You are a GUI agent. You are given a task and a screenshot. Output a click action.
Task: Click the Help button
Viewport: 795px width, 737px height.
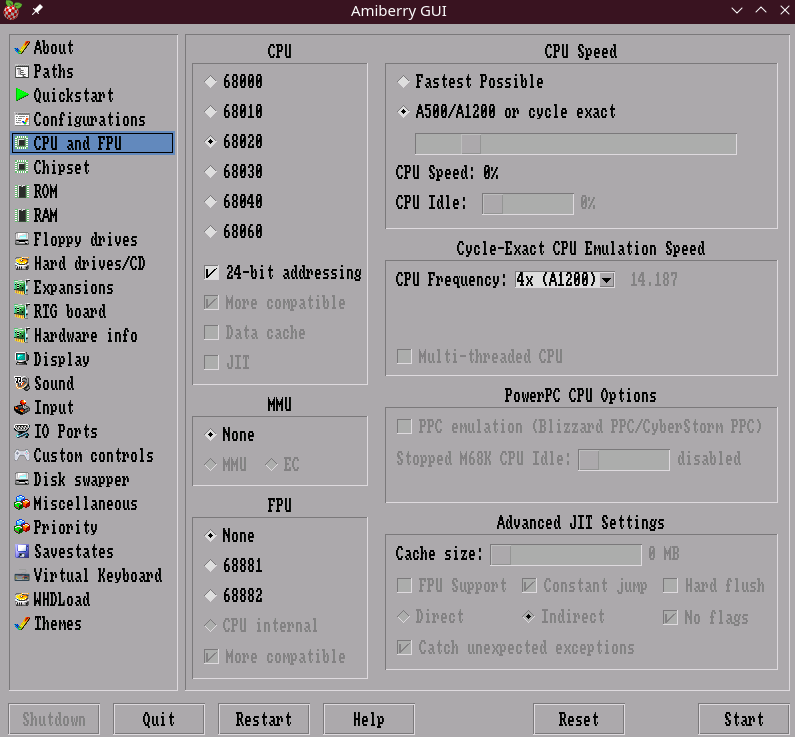tap(369, 719)
